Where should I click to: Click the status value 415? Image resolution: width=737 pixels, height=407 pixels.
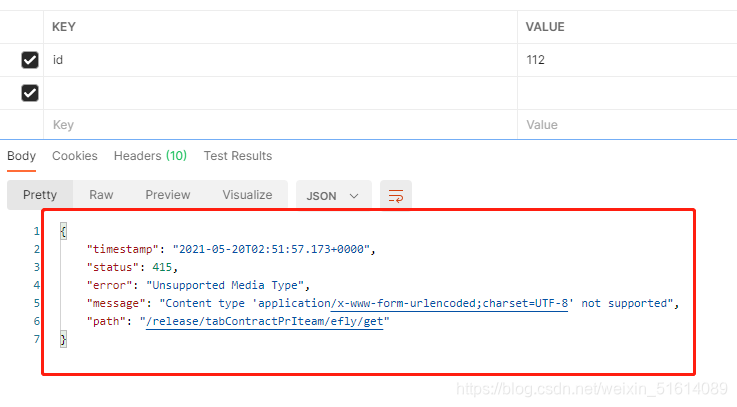click(x=162, y=267)
